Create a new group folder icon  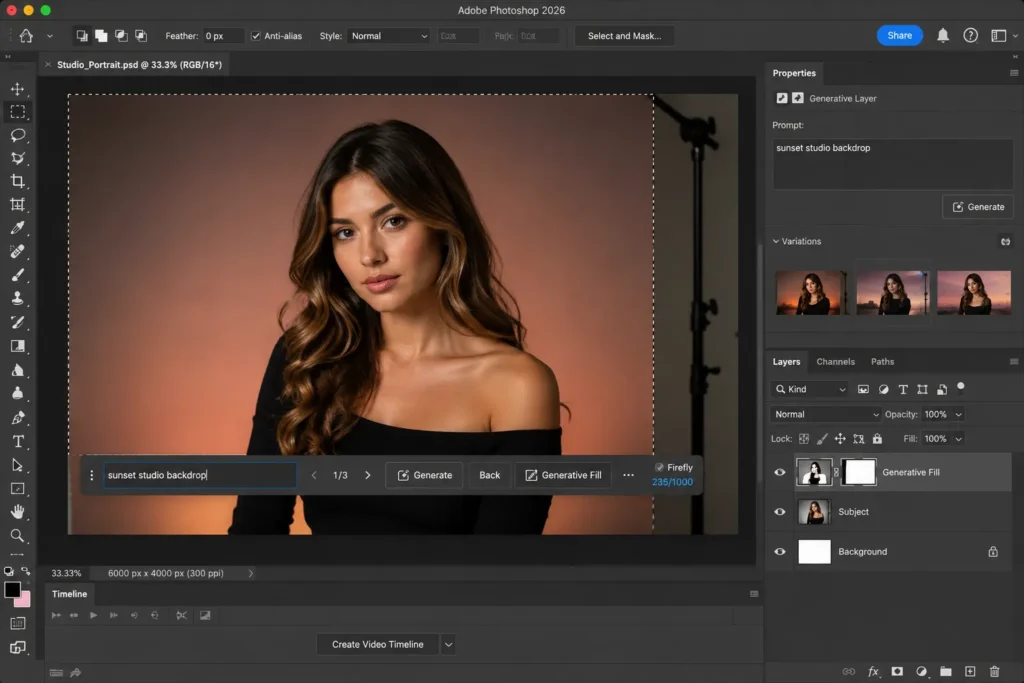(x=946, y=671)
